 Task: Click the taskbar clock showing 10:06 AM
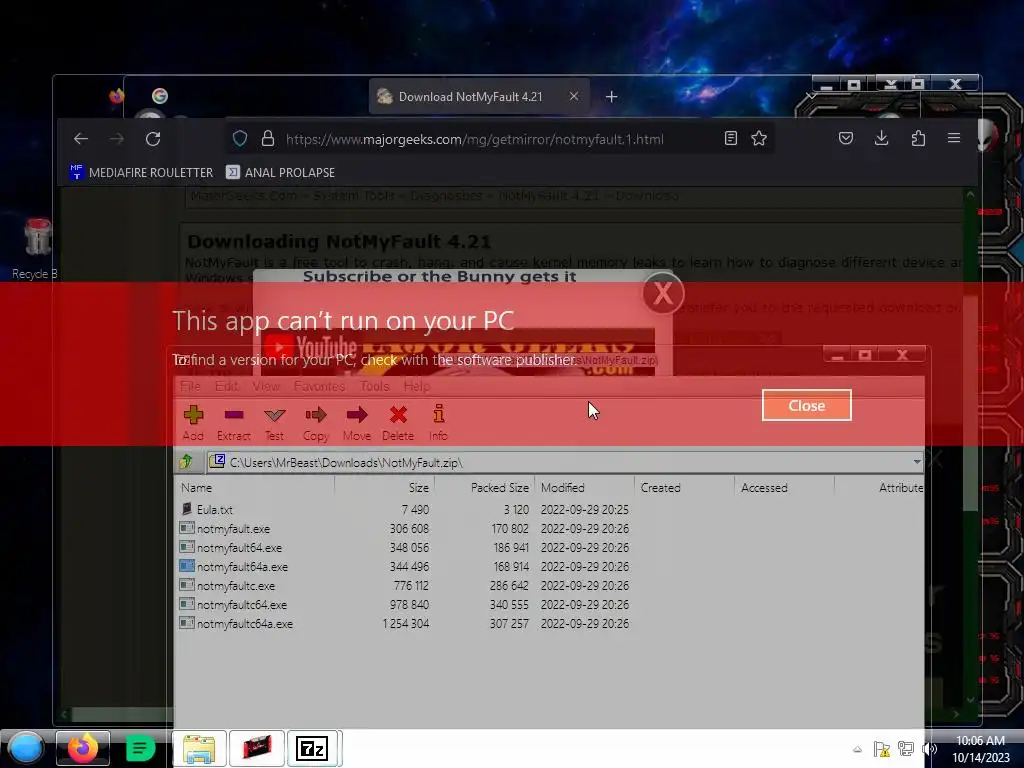pos(980,749)
